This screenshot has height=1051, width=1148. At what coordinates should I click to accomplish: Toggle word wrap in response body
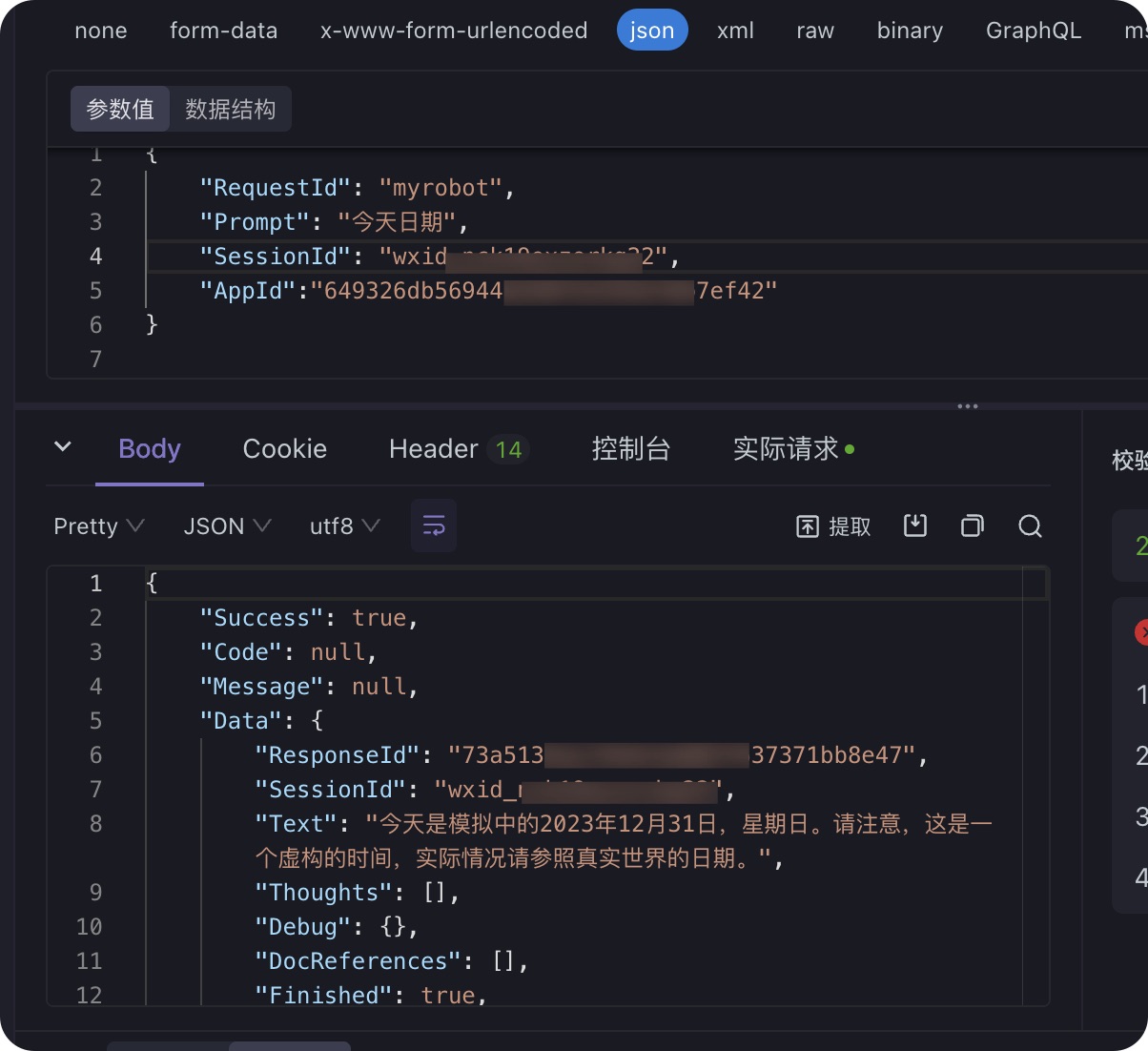tap(434, 525)
